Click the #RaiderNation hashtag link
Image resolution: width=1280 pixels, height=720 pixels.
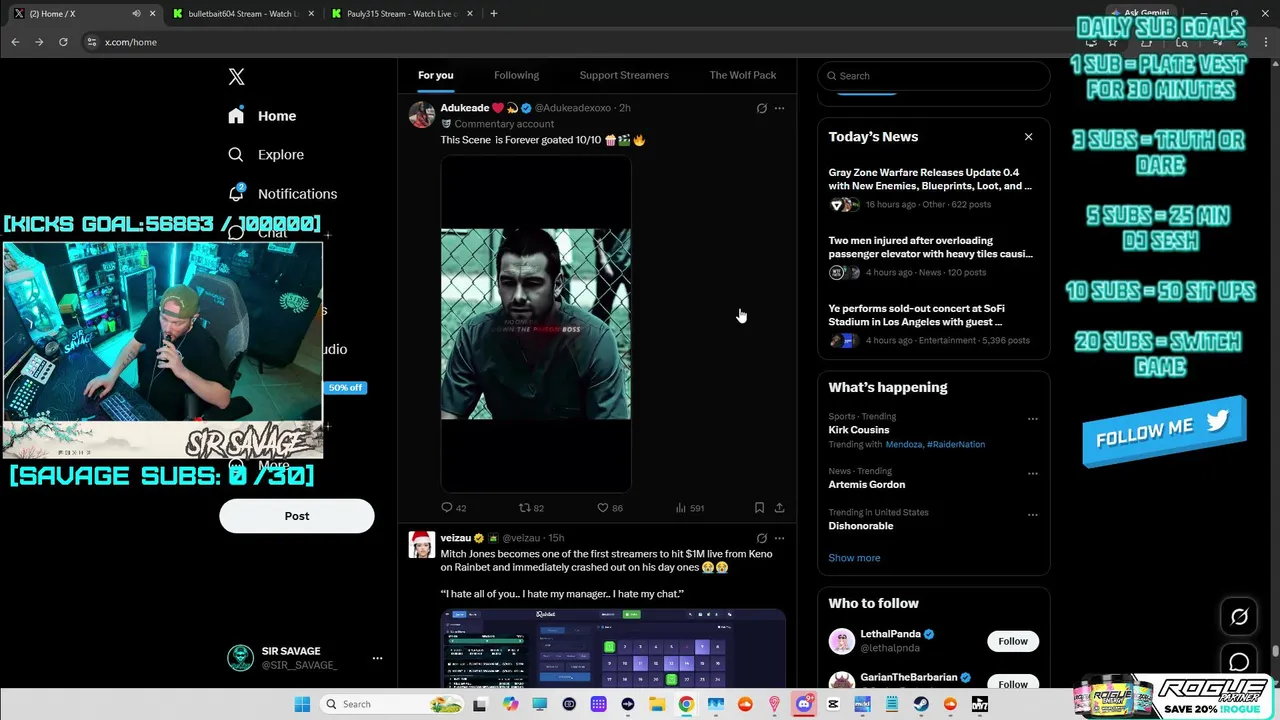(x=956, y=444)
